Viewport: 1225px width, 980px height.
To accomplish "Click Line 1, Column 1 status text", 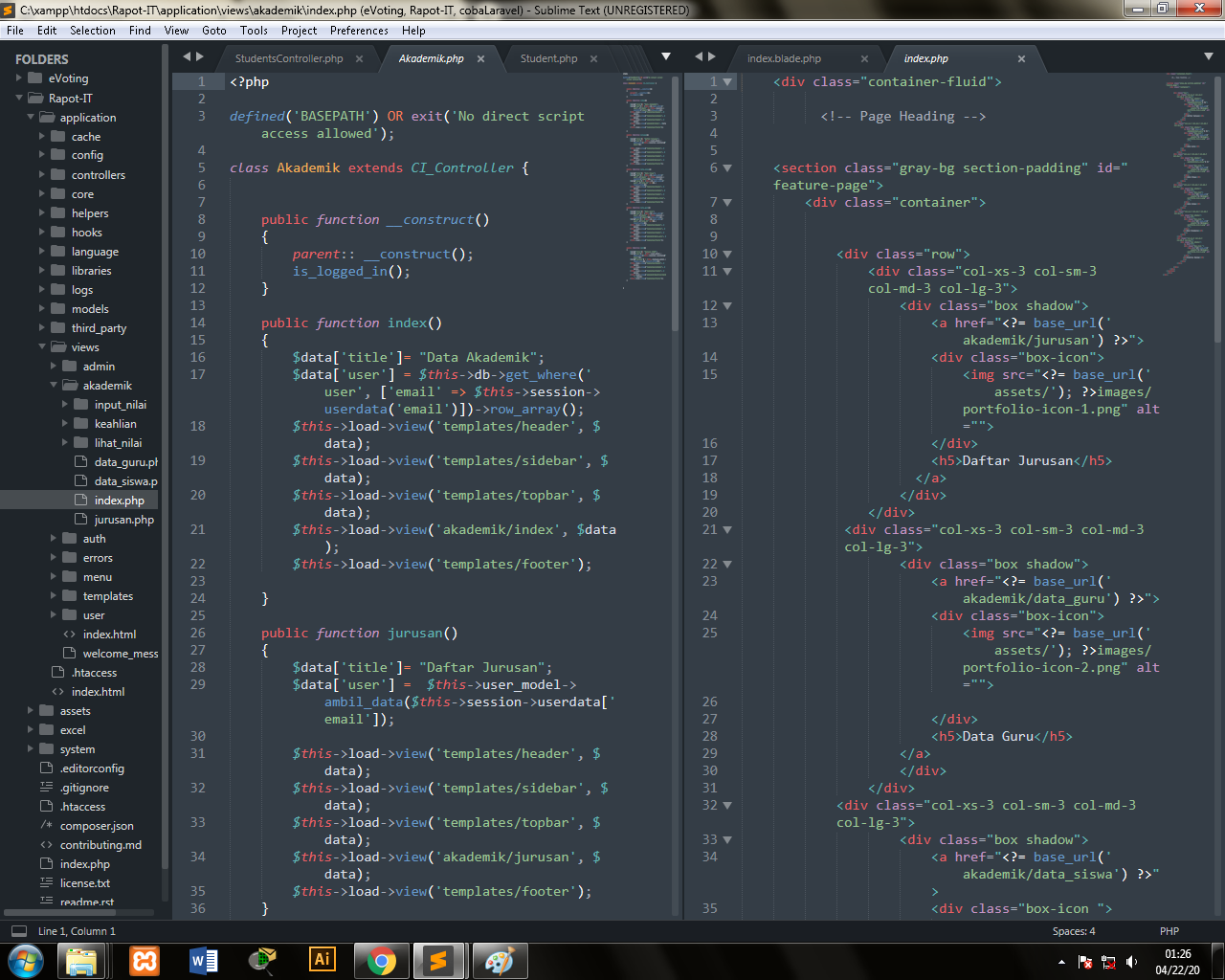I will [x=77, y=931].
